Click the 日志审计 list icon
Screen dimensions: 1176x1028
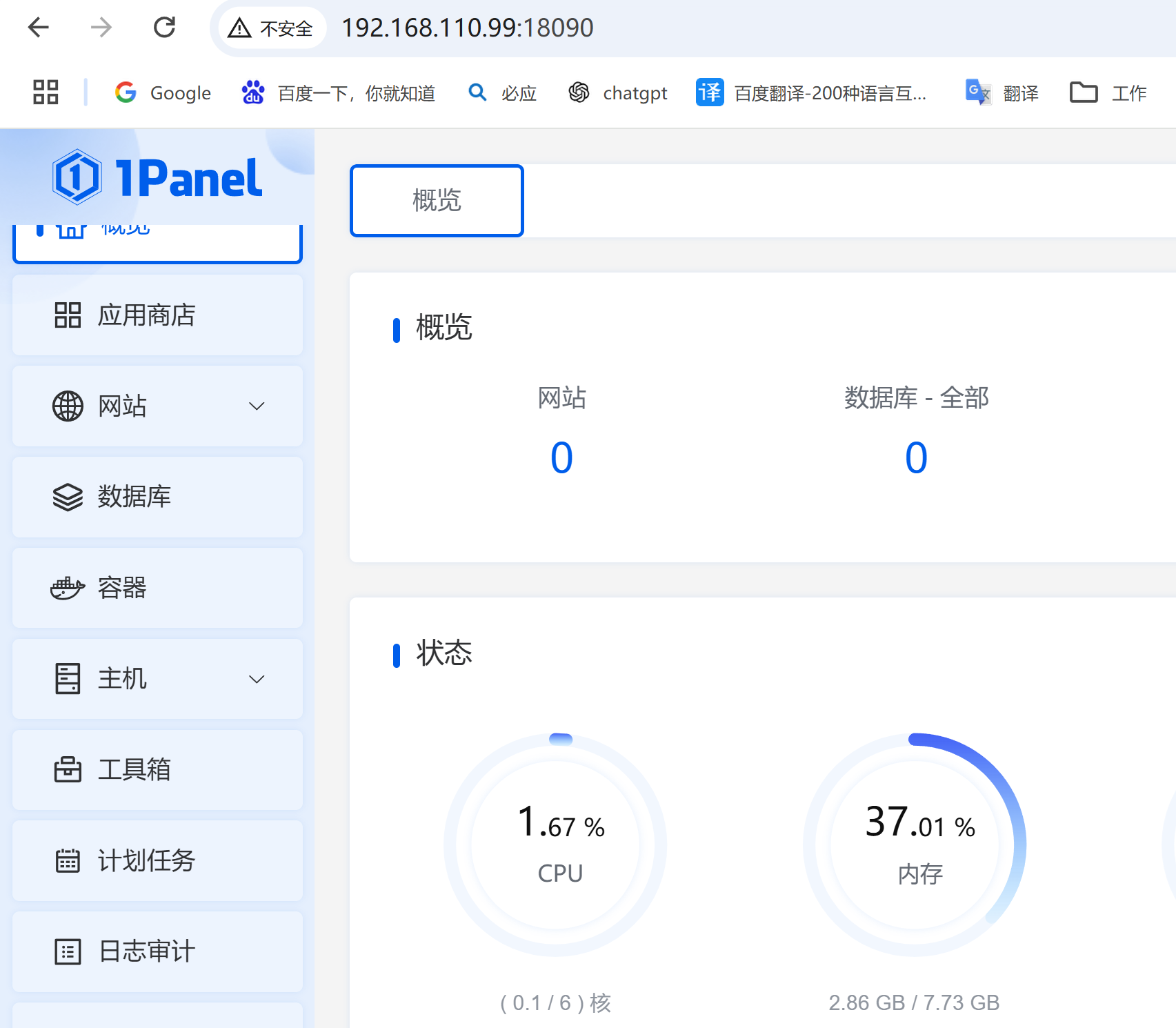coord(68,952)
